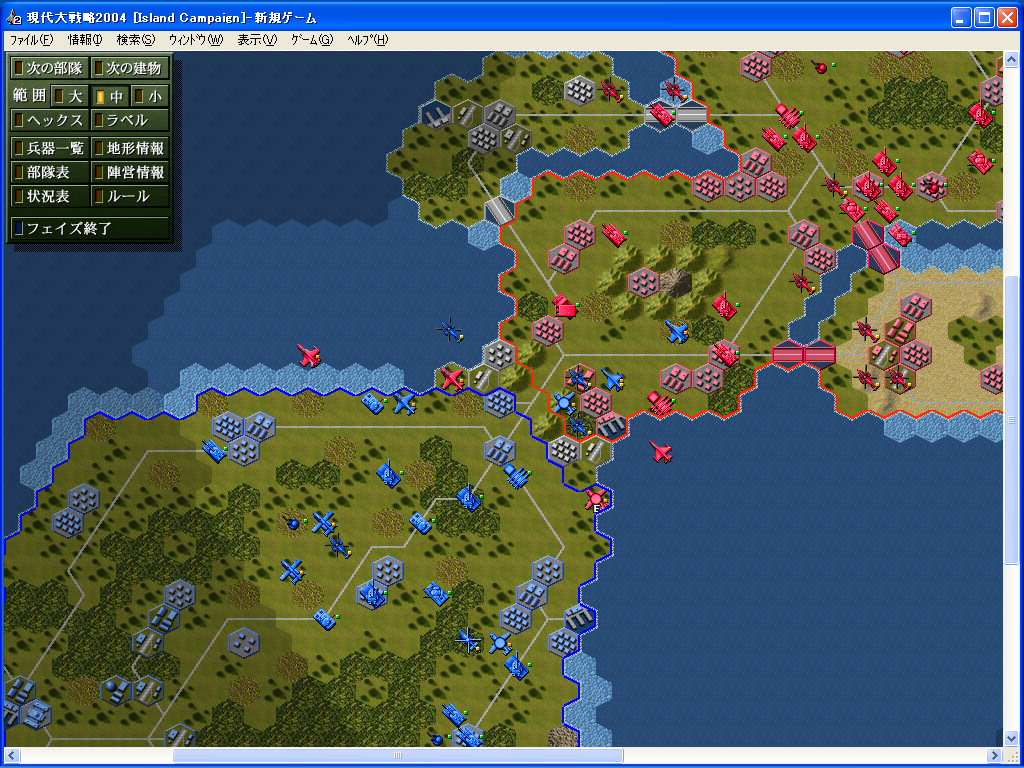Image resolution: width=1024 pixels, height=768 pixels.
Task: Click the horizontal scrollbar left arrow
Action: click(x=12, y=756)
